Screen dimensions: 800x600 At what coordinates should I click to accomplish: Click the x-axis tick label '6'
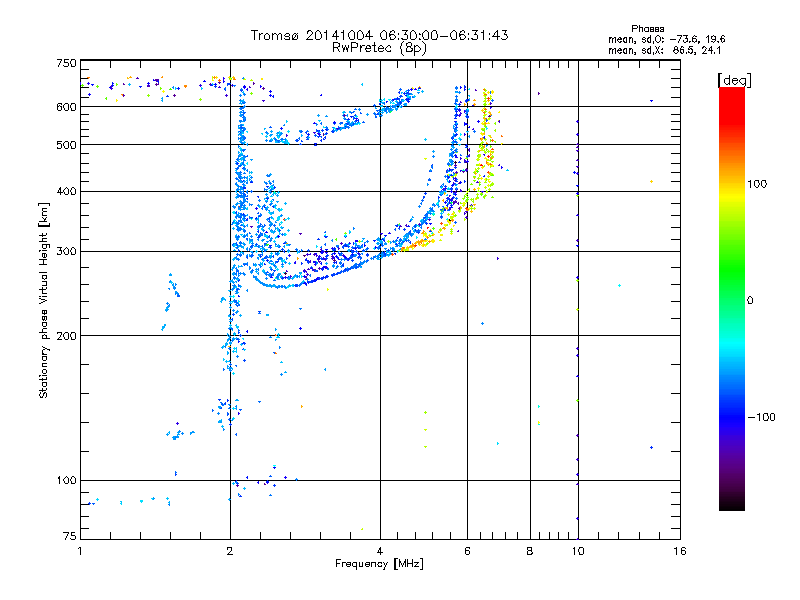click(x=467, y=551)
